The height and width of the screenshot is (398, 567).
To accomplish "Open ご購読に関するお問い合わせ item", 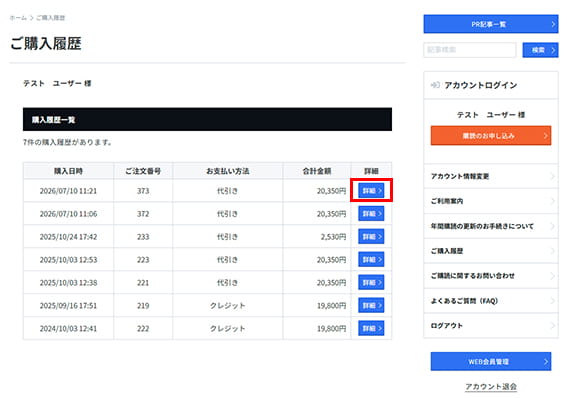I will pyautogui.click(x=491, y=276).
